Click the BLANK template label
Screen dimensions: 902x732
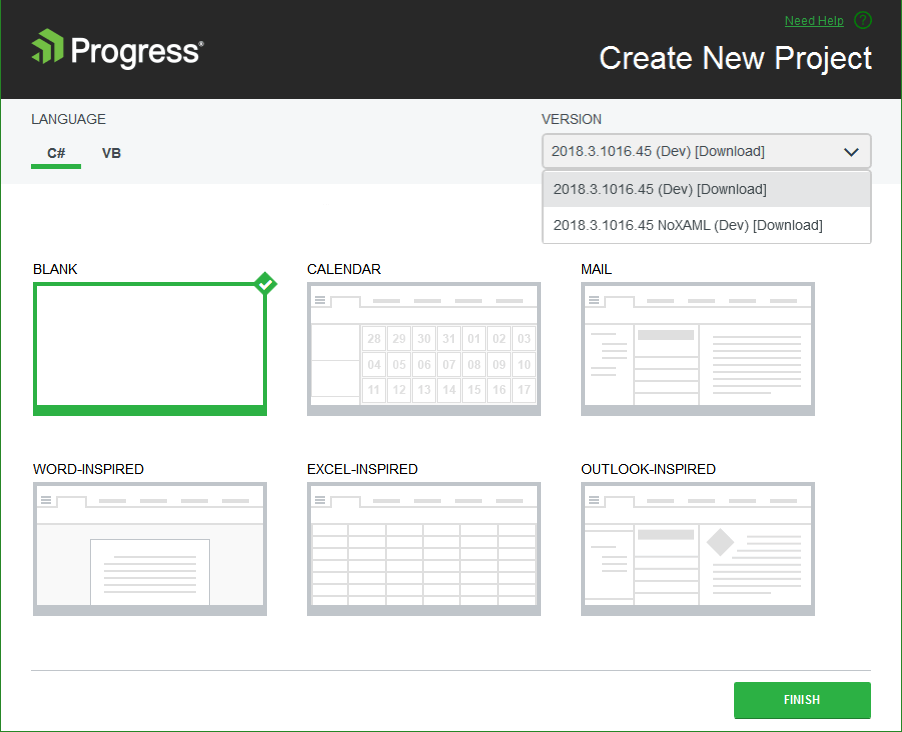55,269
